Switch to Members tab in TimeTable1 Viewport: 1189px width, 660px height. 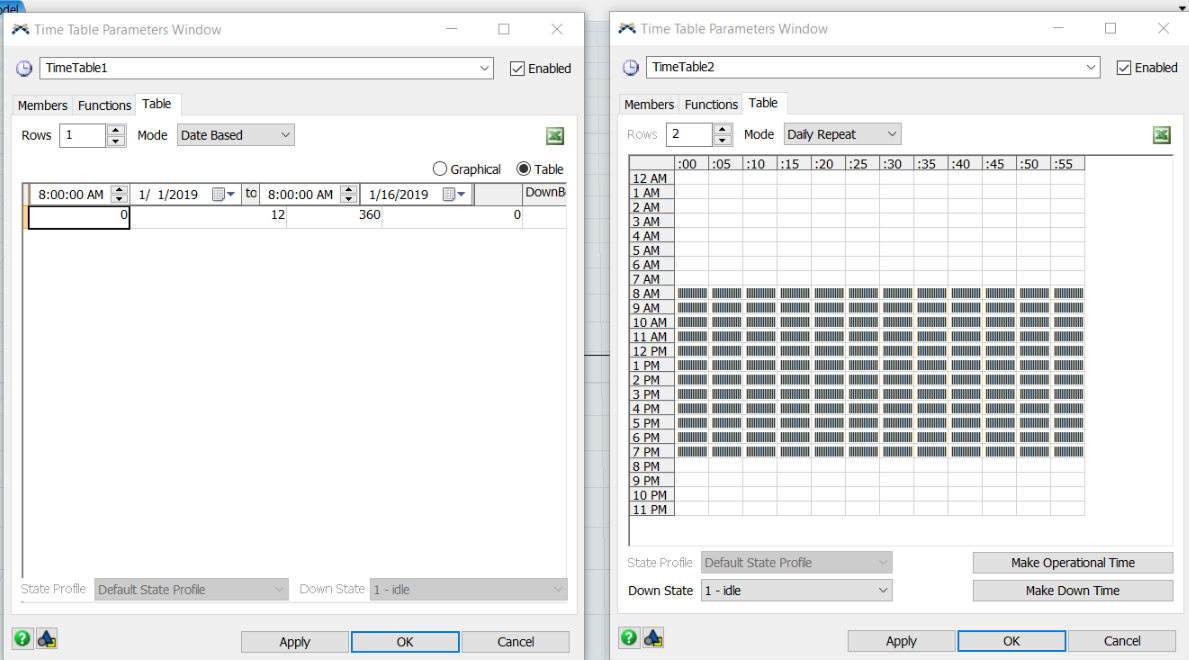tap(43, 105)
